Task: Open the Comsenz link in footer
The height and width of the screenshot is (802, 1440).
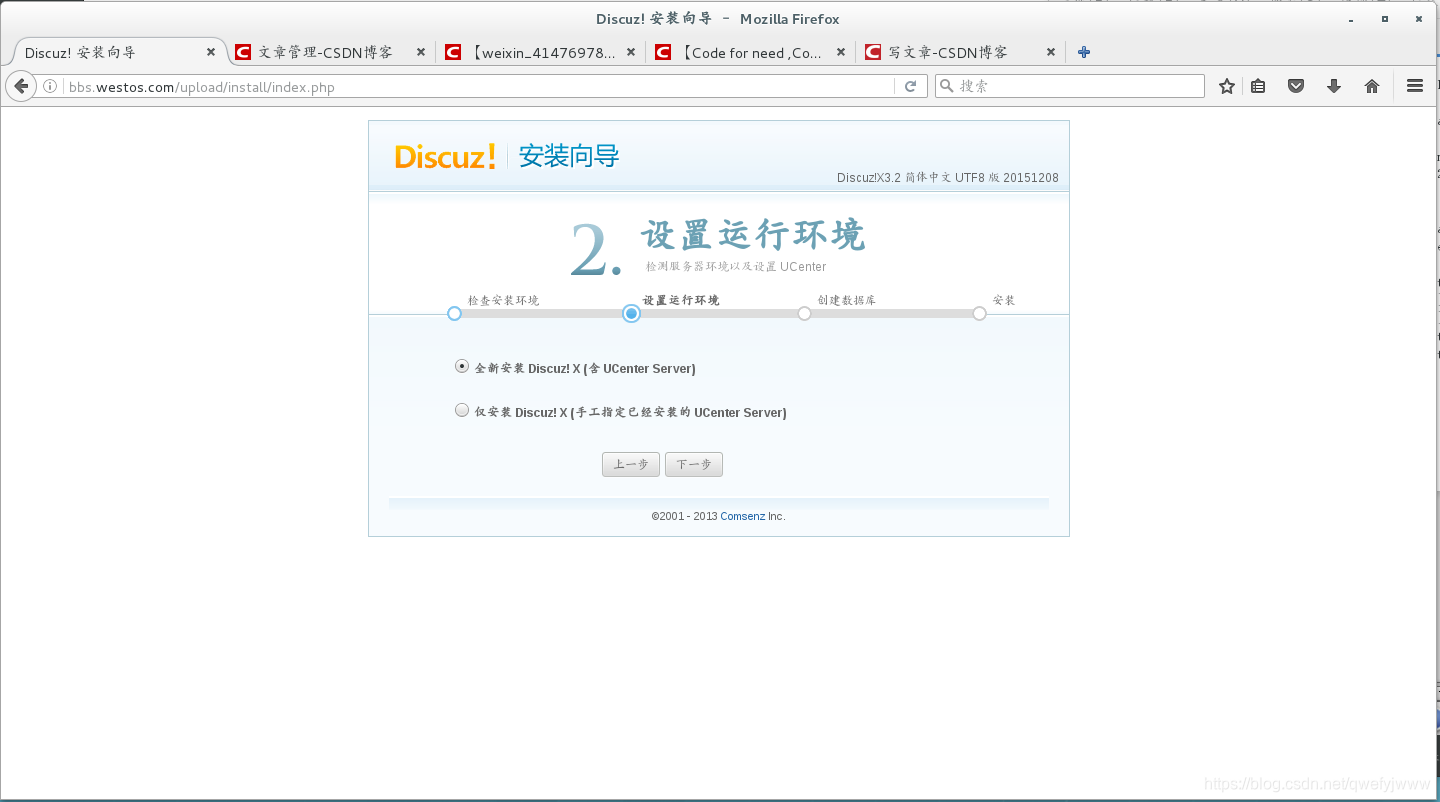Action: pos(742,516)
